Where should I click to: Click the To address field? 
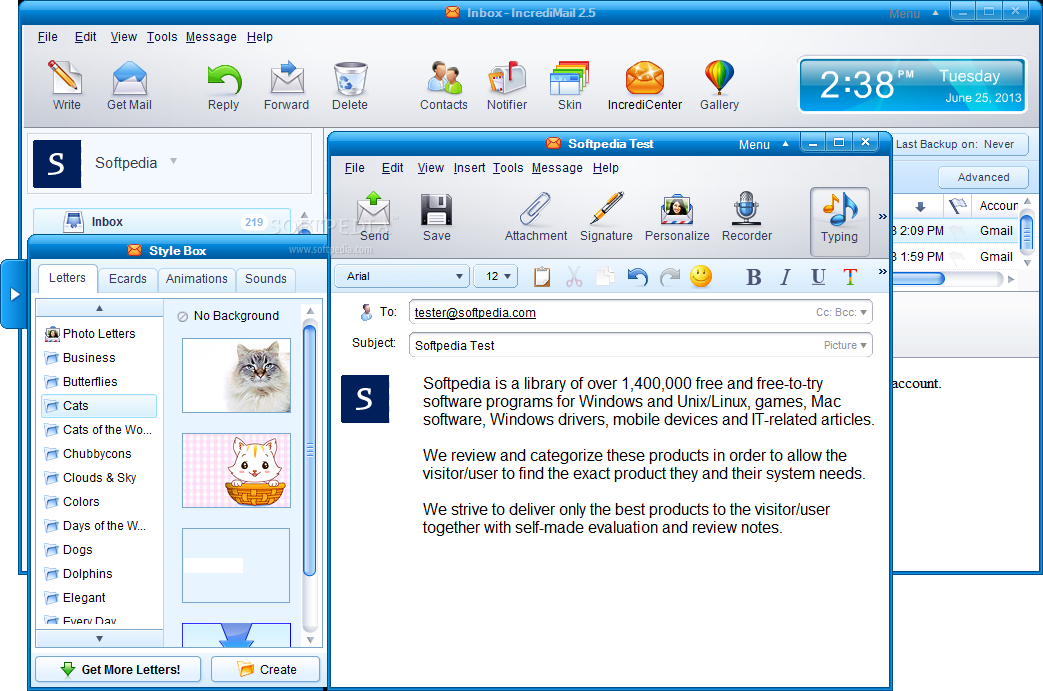tap(641, 313)
